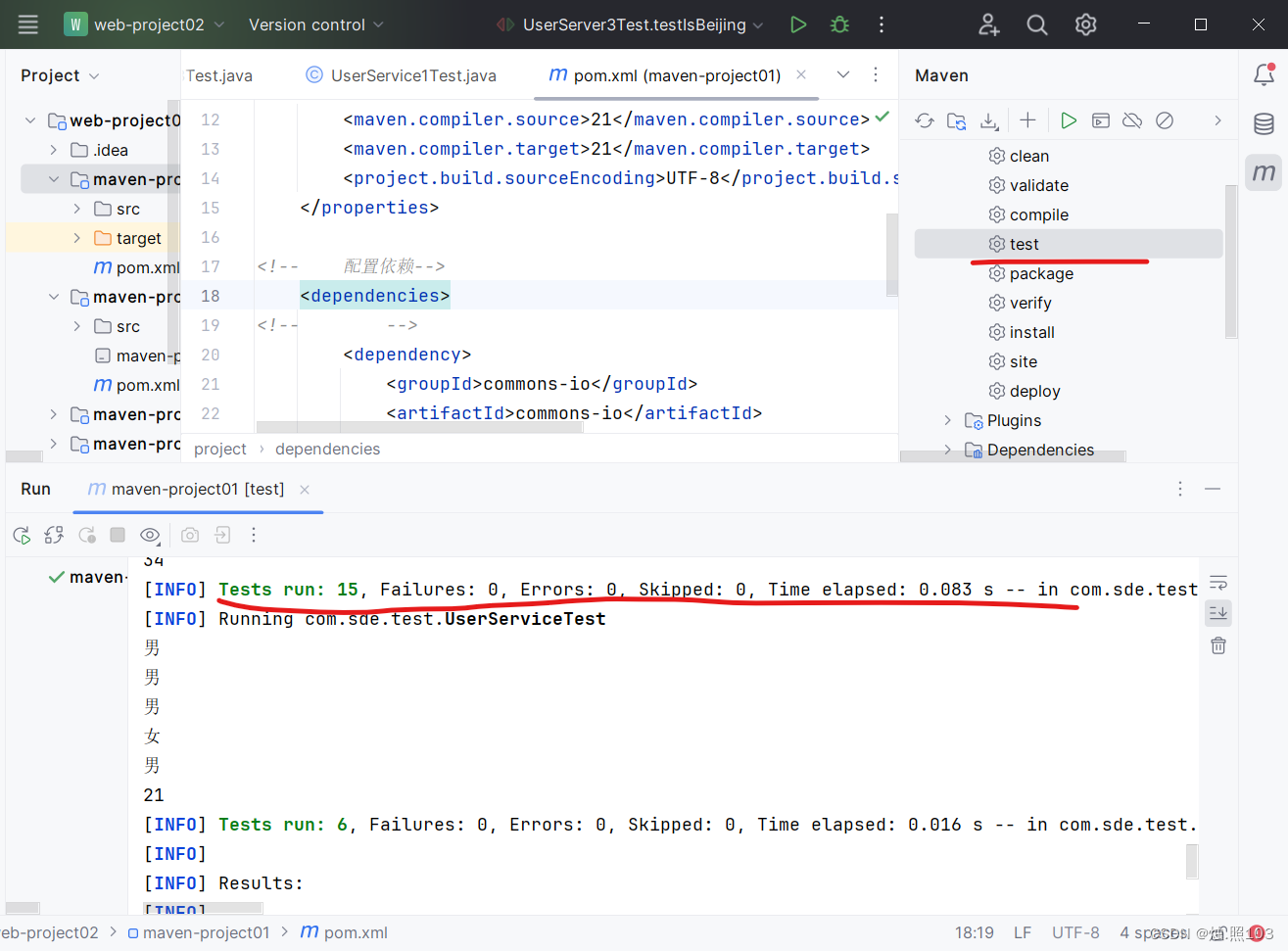Select Skip Tests mode in Maven panel
The width and height of the screenshot is (1288, 951).
1165,119
